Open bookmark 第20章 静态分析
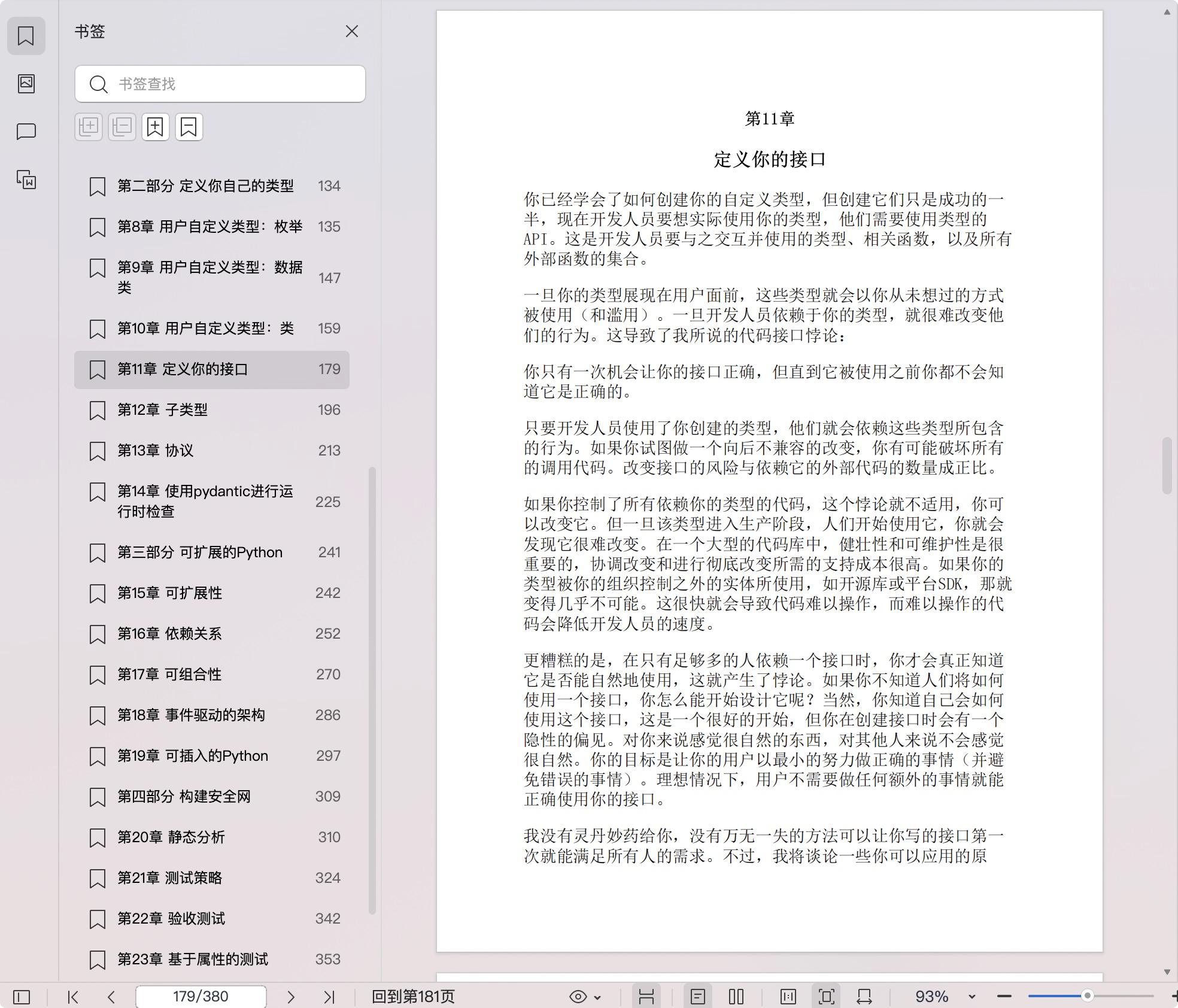The width and height of the screenshot is (1178, 1008). point(212,837)
